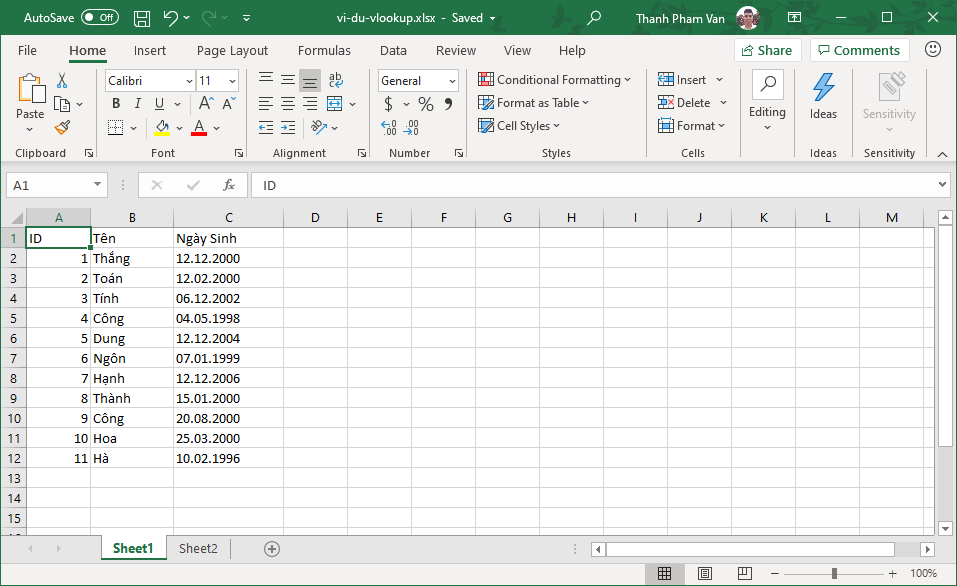
Task: Click the smiley feedback icon
Action: 933,49
